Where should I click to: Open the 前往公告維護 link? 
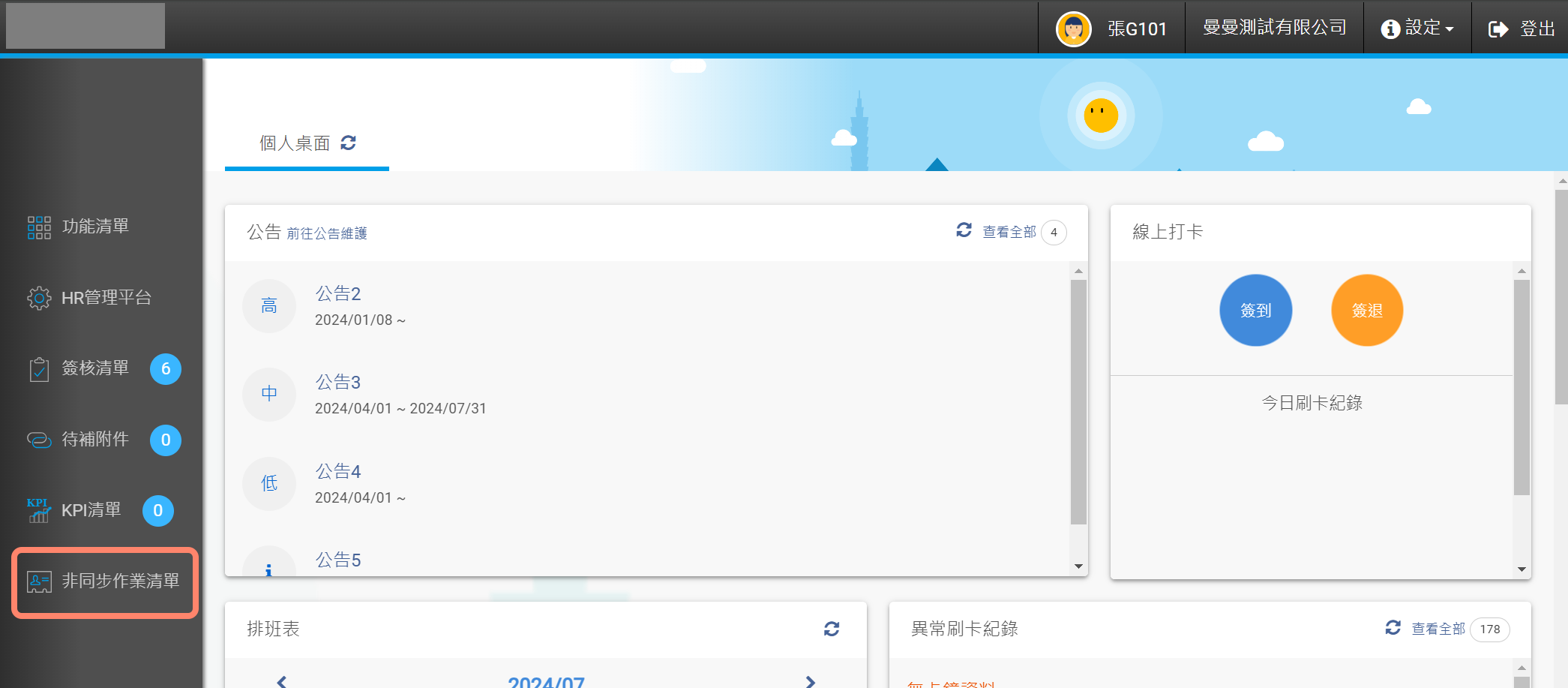tap(327, 234)
